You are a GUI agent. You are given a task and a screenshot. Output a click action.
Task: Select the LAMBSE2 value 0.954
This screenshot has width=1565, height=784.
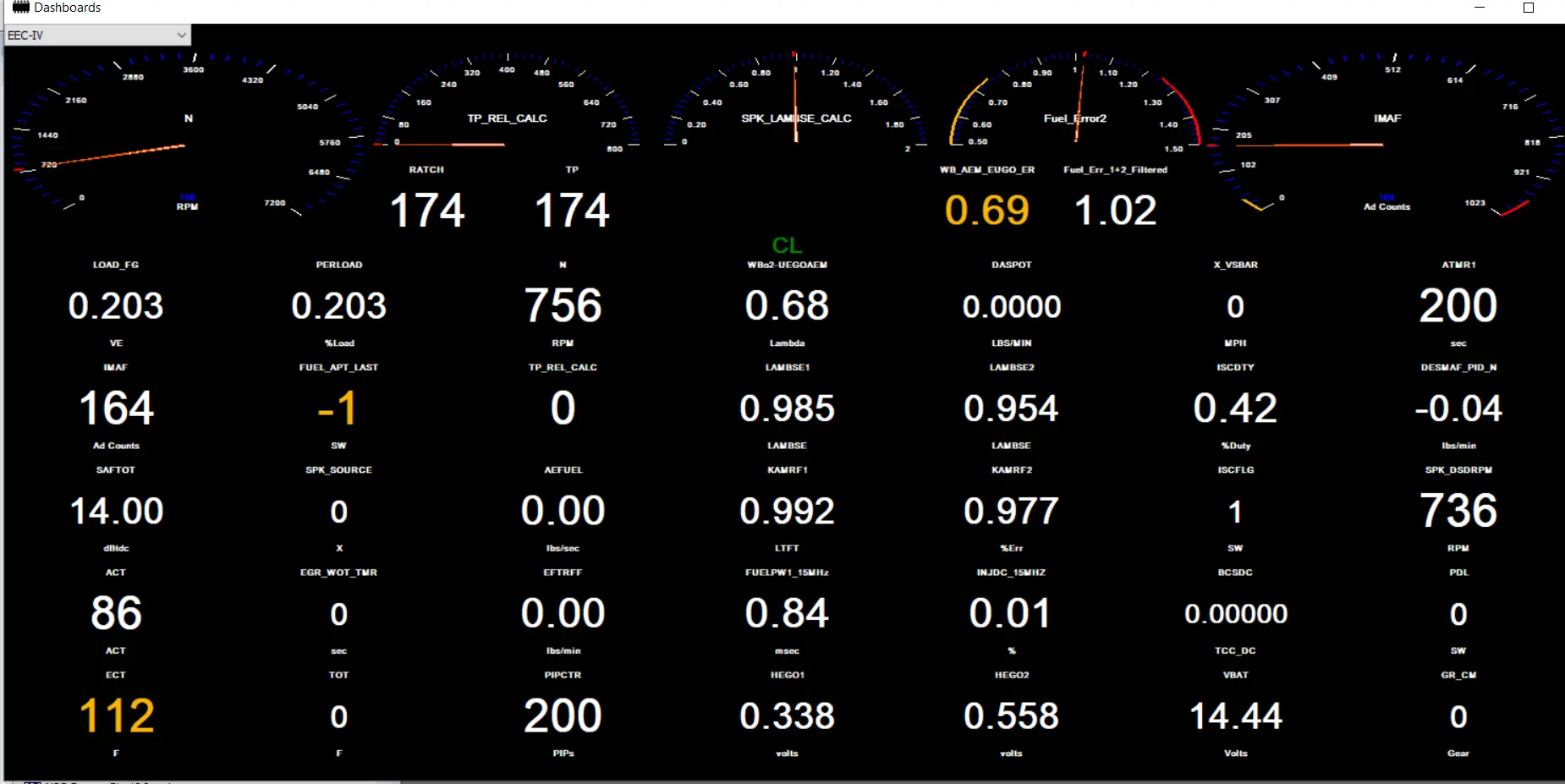pyautogui.click(x=1011, y=409)
